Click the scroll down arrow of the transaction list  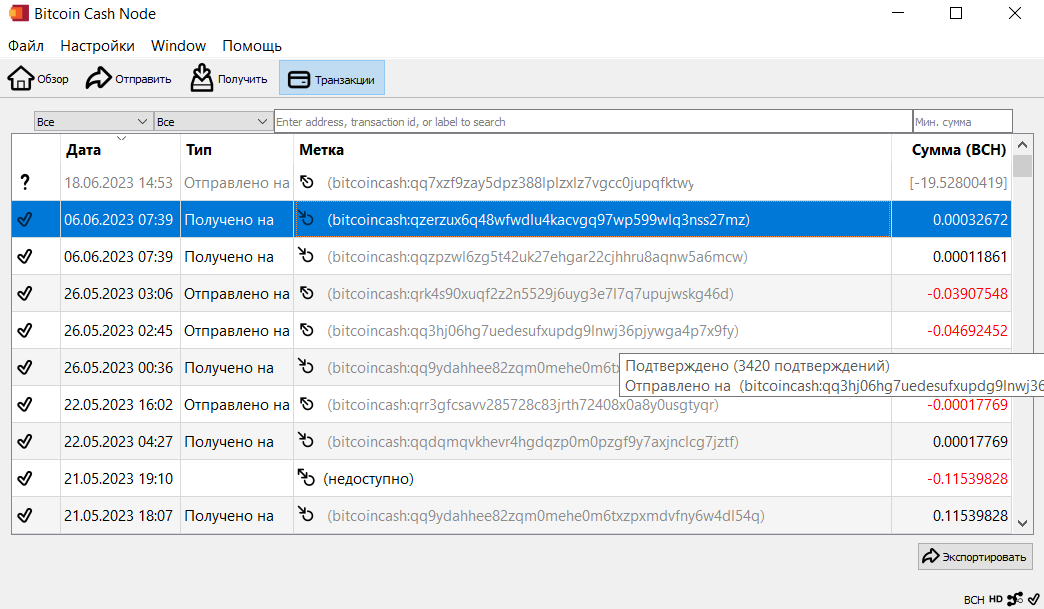tap(1023, 524)
